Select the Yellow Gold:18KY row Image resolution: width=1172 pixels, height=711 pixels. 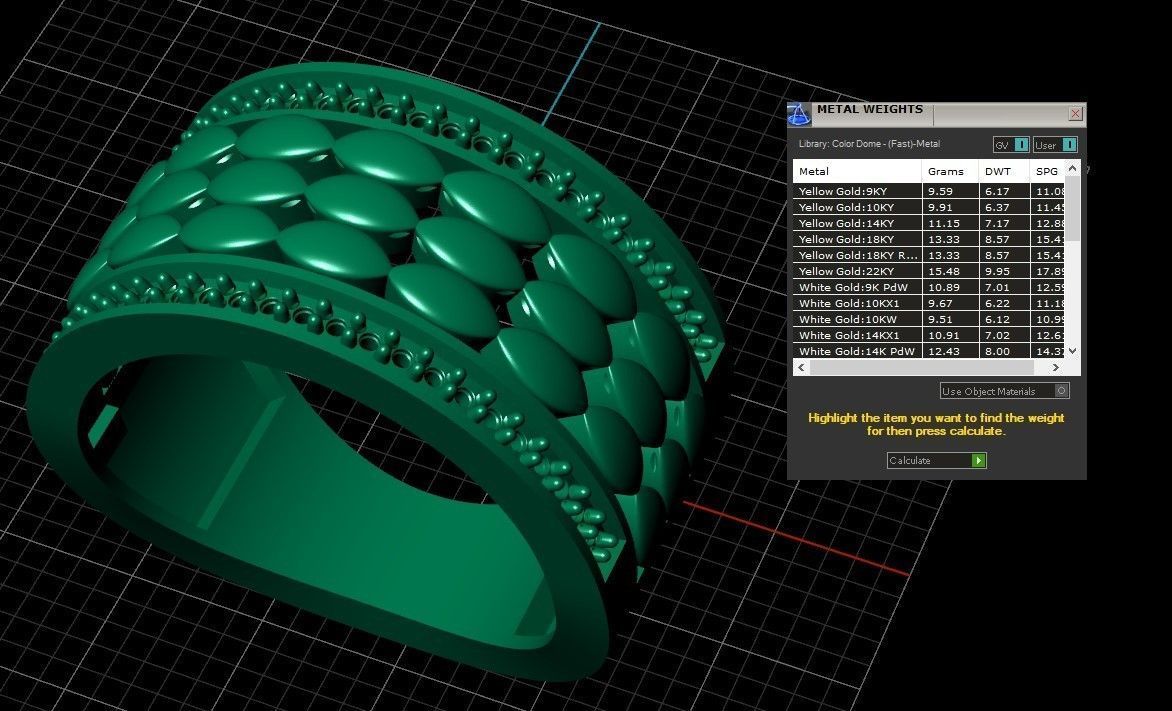pyautogui.click(x=929, y=239)
